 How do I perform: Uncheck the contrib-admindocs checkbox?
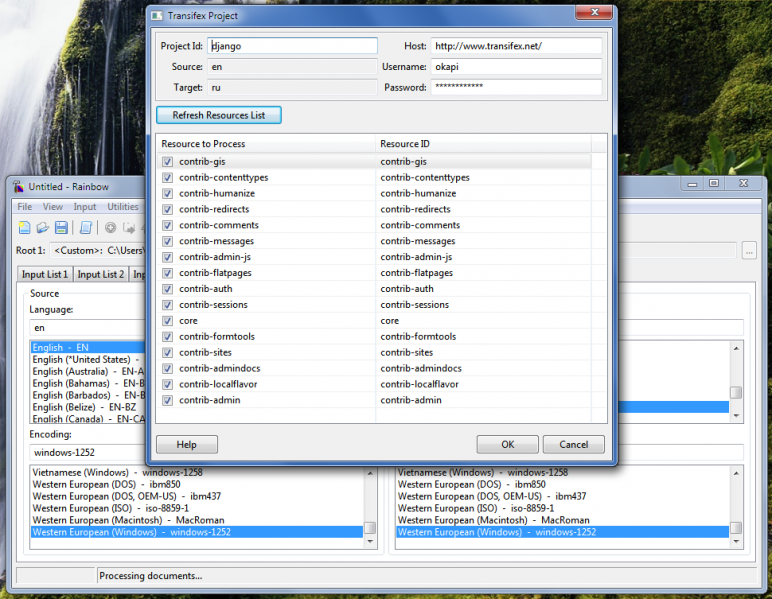click(167, 369)
